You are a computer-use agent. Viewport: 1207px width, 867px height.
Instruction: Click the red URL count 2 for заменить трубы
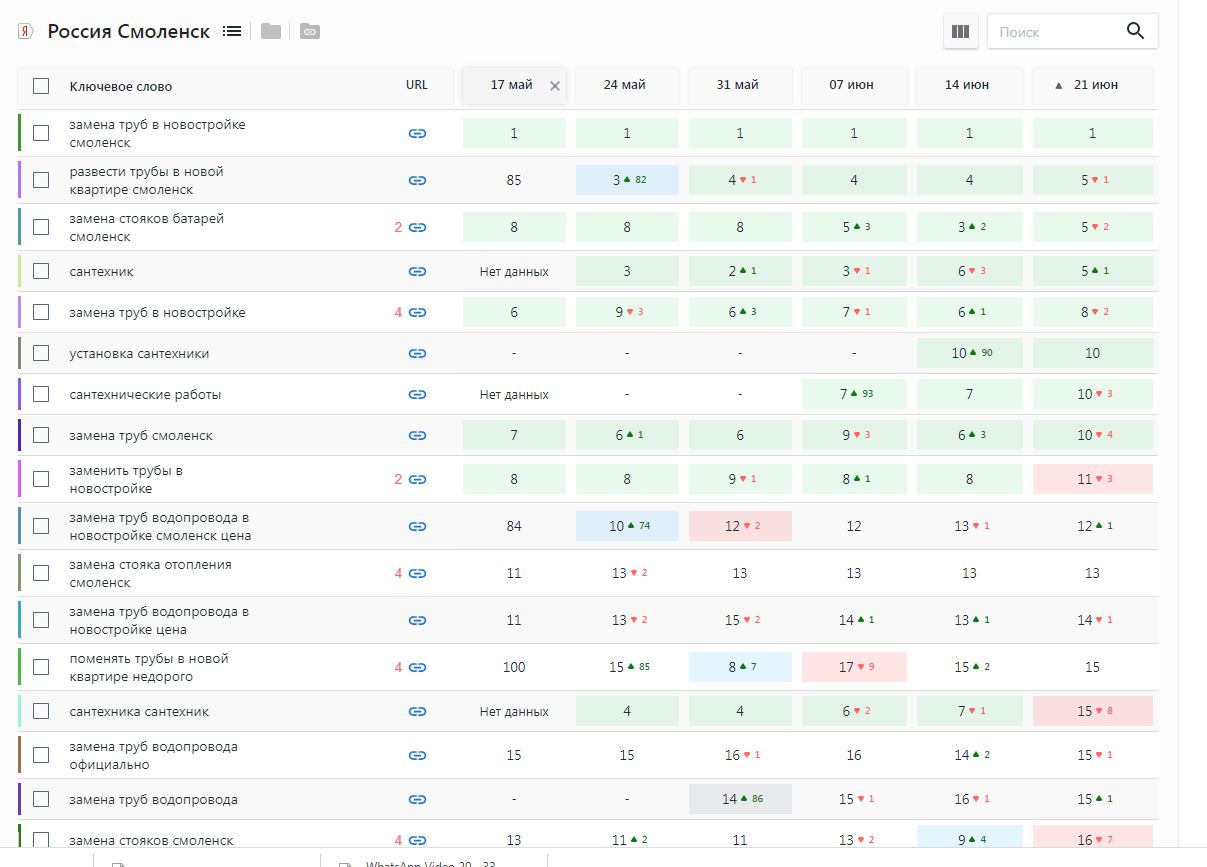click(398, 479)
